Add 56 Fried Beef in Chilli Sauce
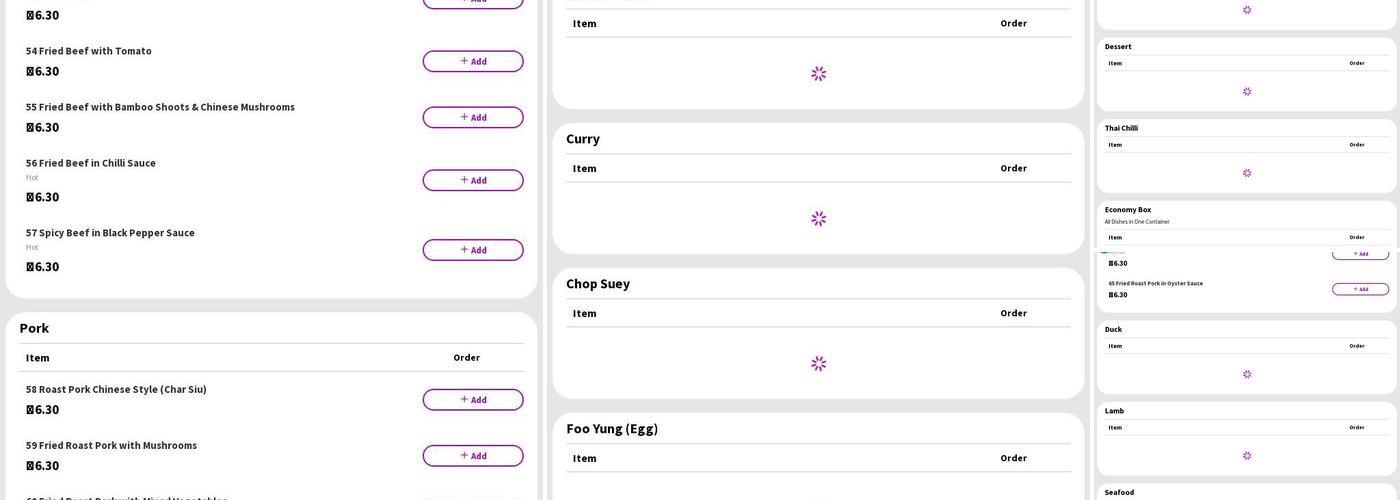This screenshot has width=1400, height=500. pos(472,180)
